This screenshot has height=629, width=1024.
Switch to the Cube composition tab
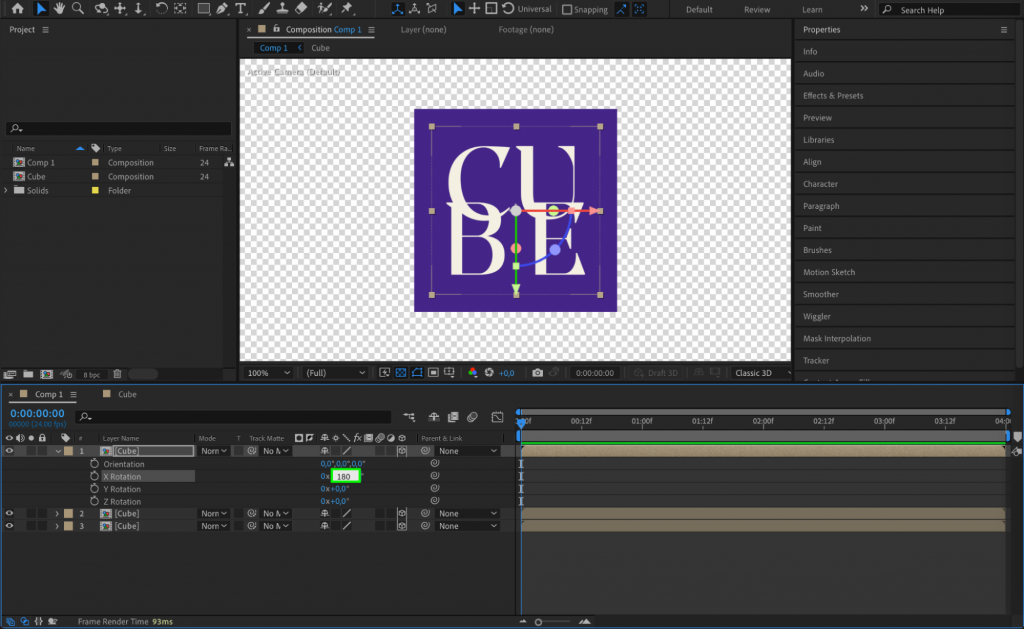(319, 47)
